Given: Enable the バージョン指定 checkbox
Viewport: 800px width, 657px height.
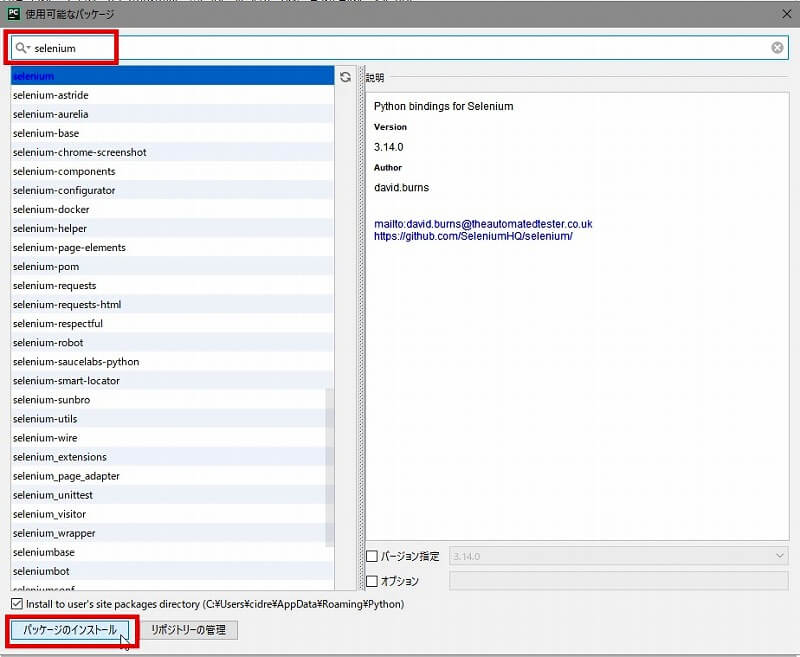Looking at the screenshot, I should 372,556.
